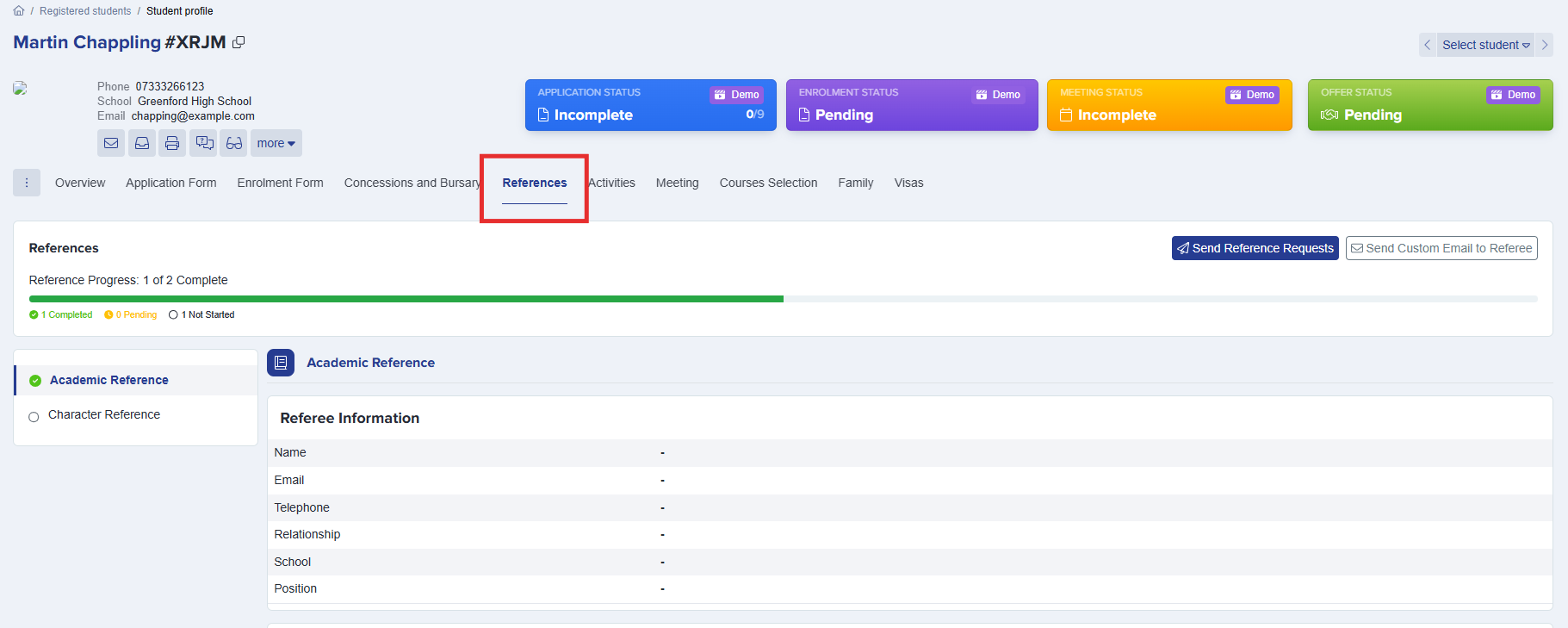This screenshot has width=1568, height=628.
Task: Click Demo badge on Offer Status card
Action: pyautogui.click(x=1513, y=95)
